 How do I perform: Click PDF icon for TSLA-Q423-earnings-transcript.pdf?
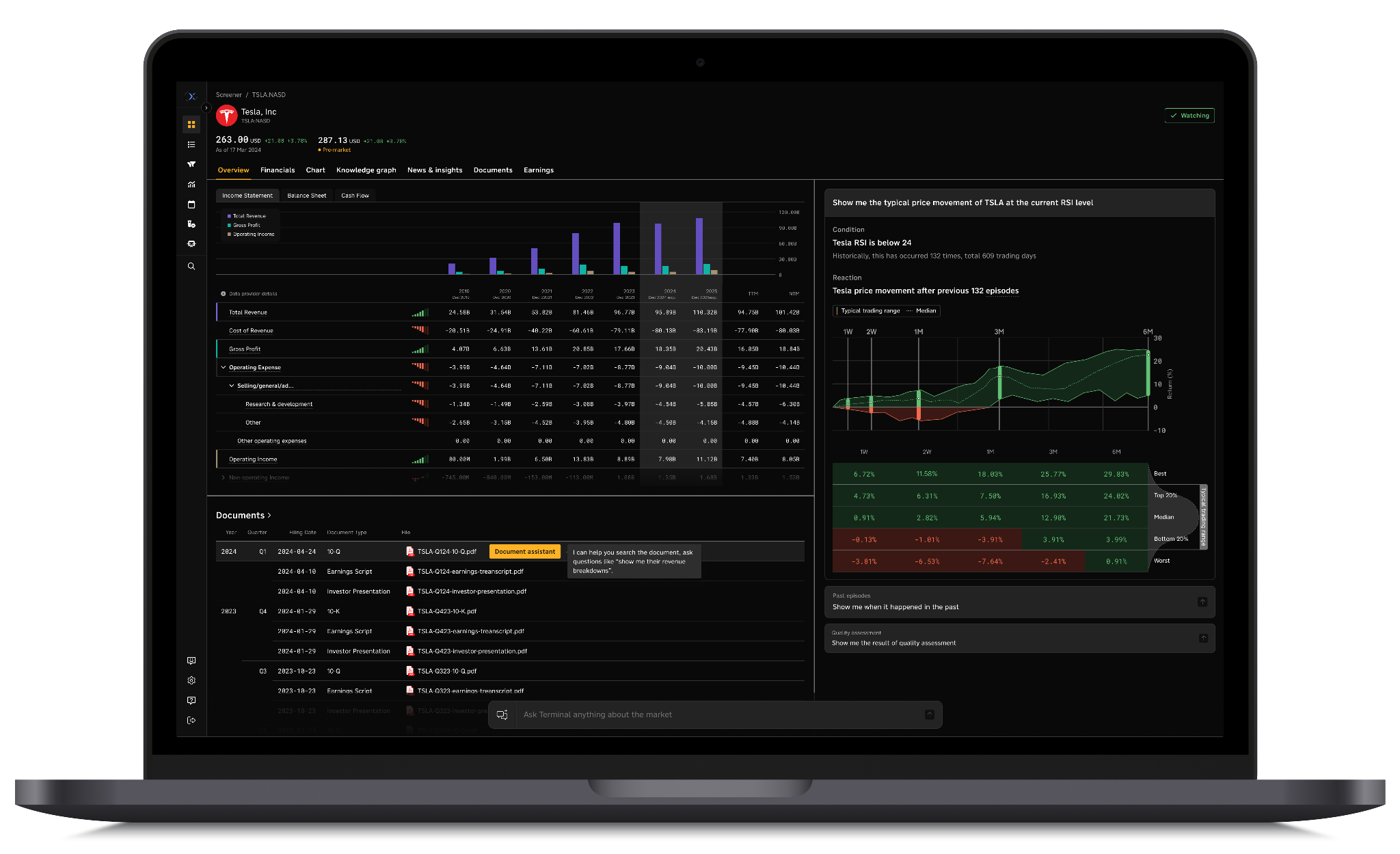410,631
